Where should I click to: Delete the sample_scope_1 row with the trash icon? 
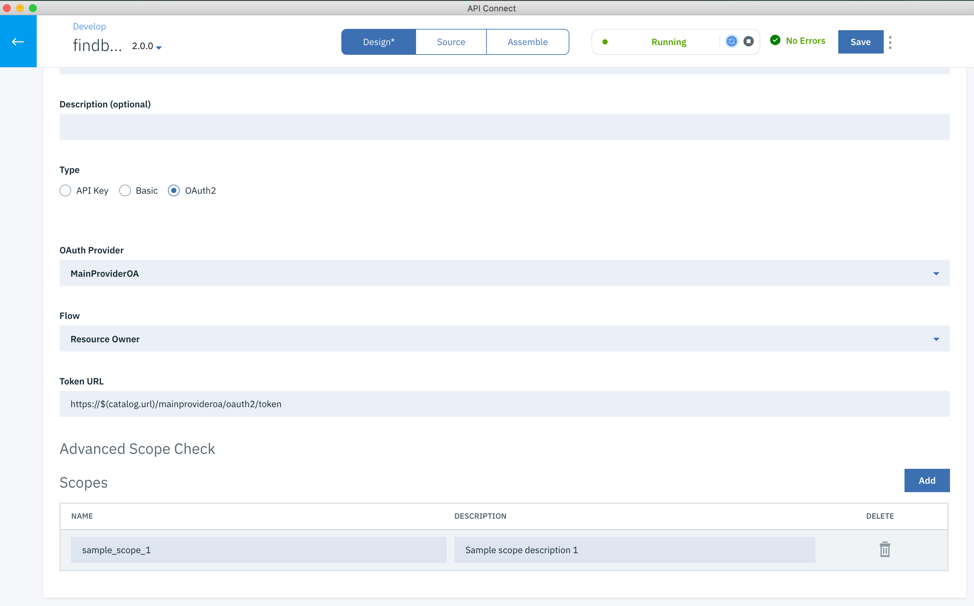pyautogui.click(x=885, y=549)
